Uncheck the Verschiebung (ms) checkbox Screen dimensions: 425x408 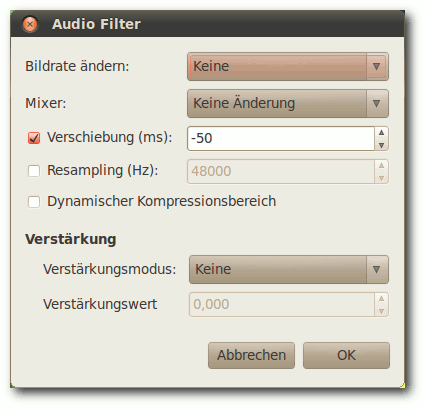point(34,138)
